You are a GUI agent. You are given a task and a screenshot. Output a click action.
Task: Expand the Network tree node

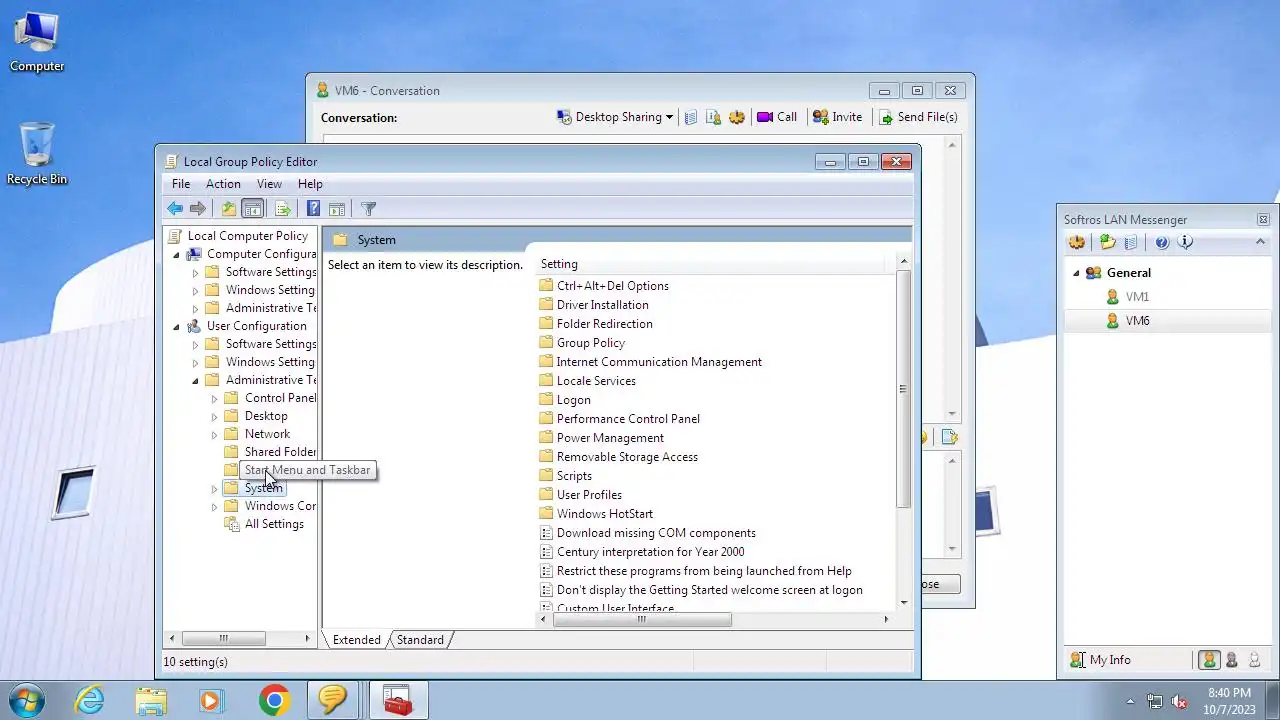click(214, 434)
